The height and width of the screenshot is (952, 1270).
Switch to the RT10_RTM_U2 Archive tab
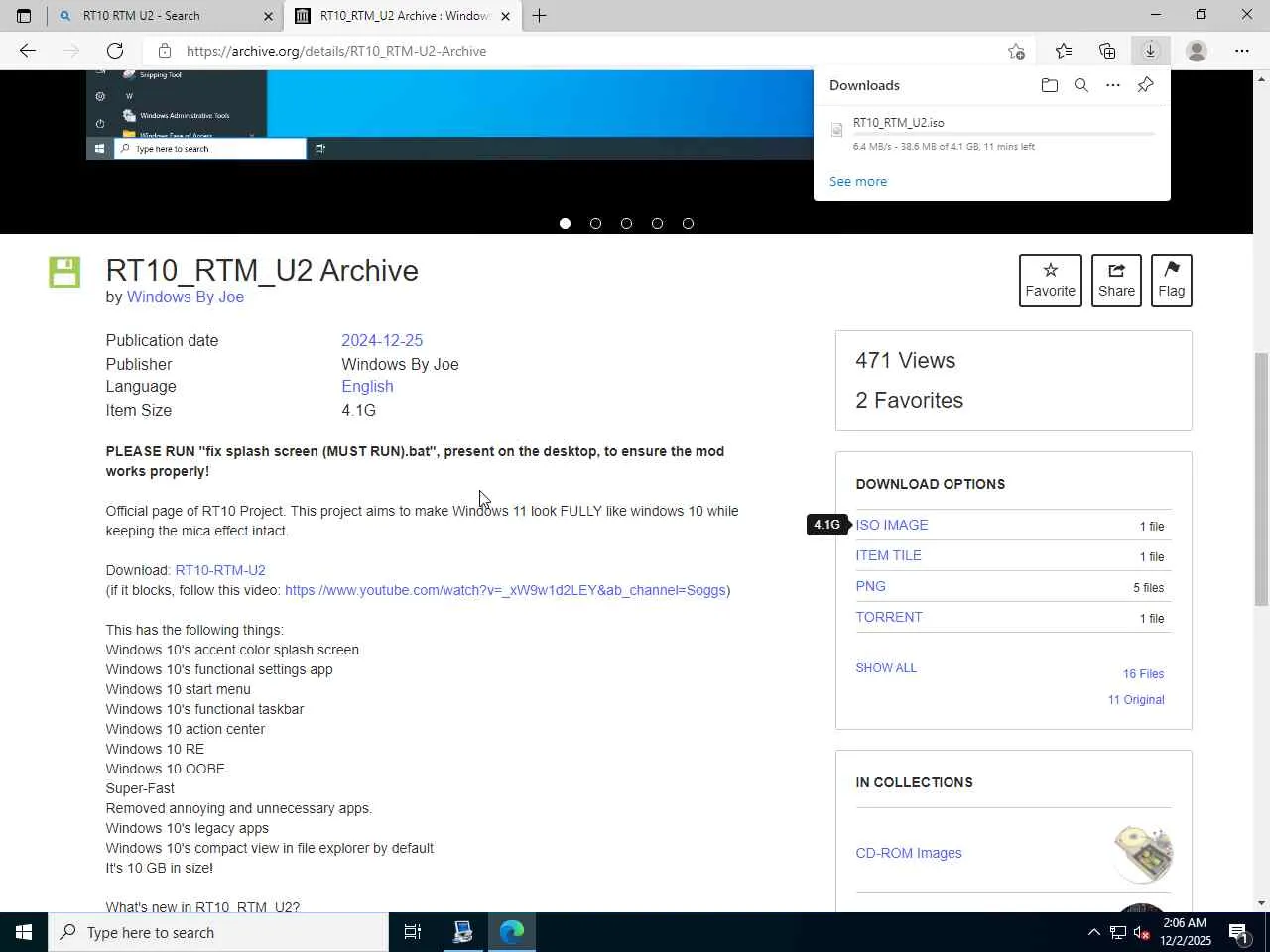point(403,16)
